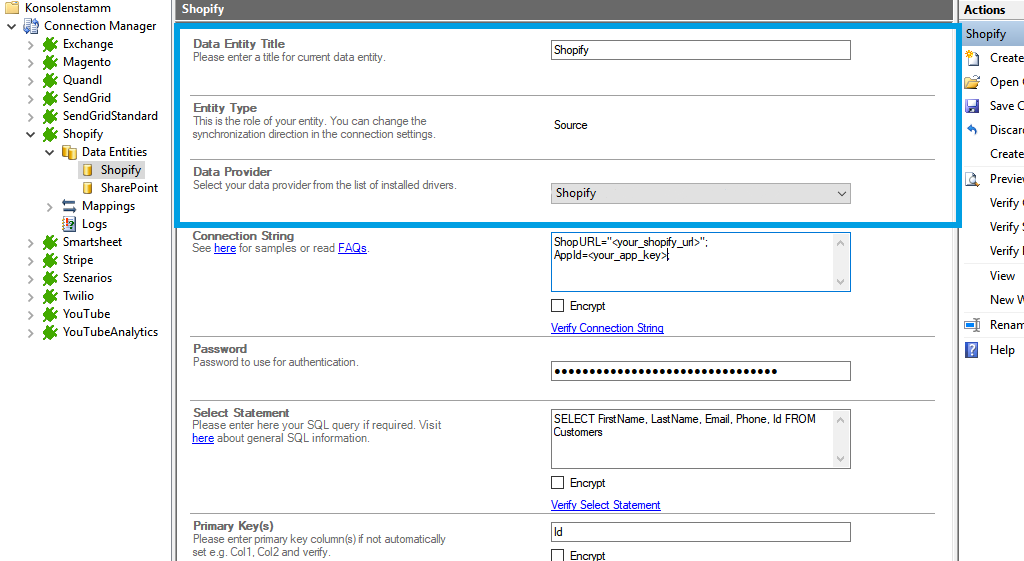Click the SharePoint data entity icon

point(88,188)
